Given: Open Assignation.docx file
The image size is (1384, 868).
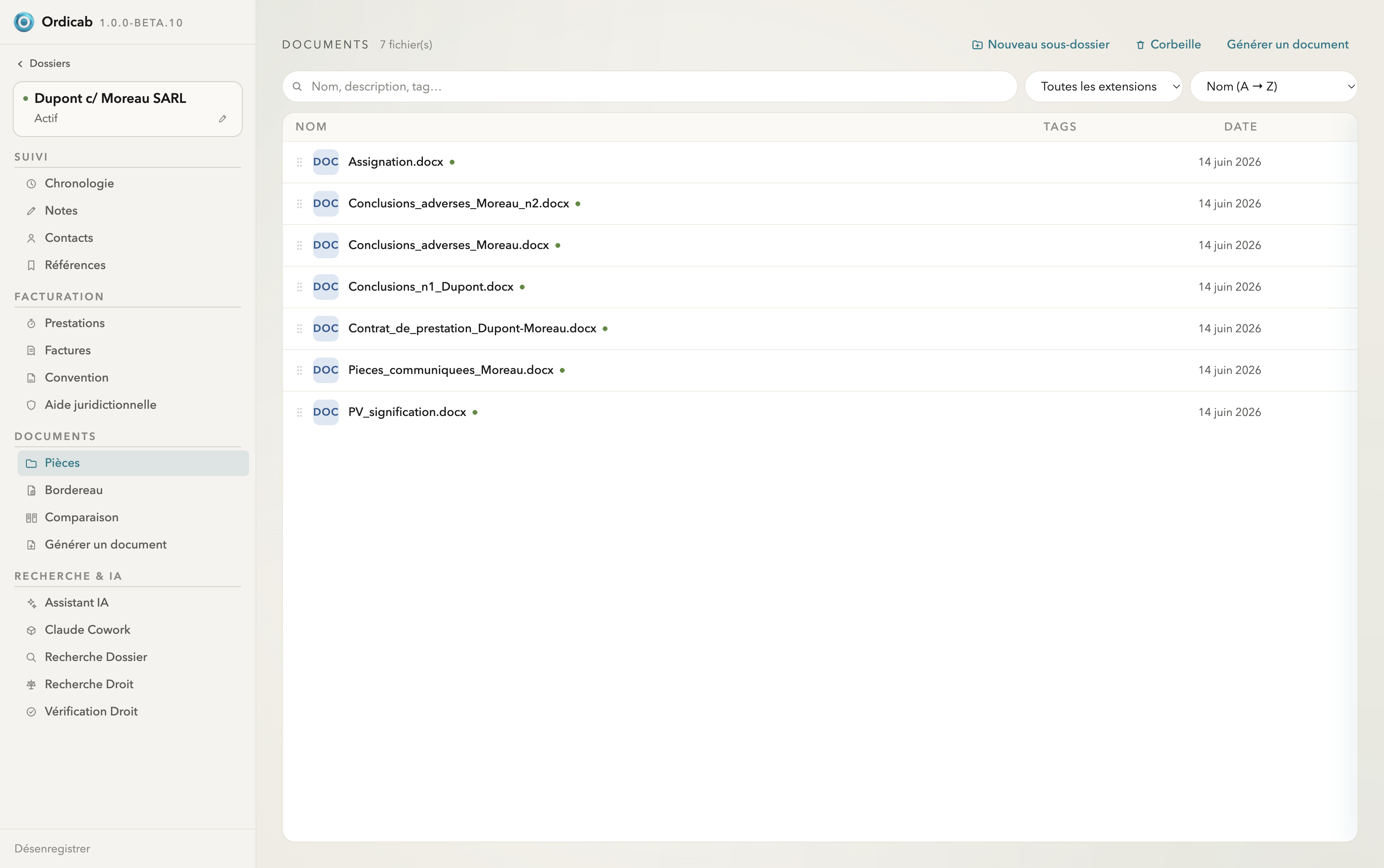Looking at the screenshot, I should (x=396, y=162).
